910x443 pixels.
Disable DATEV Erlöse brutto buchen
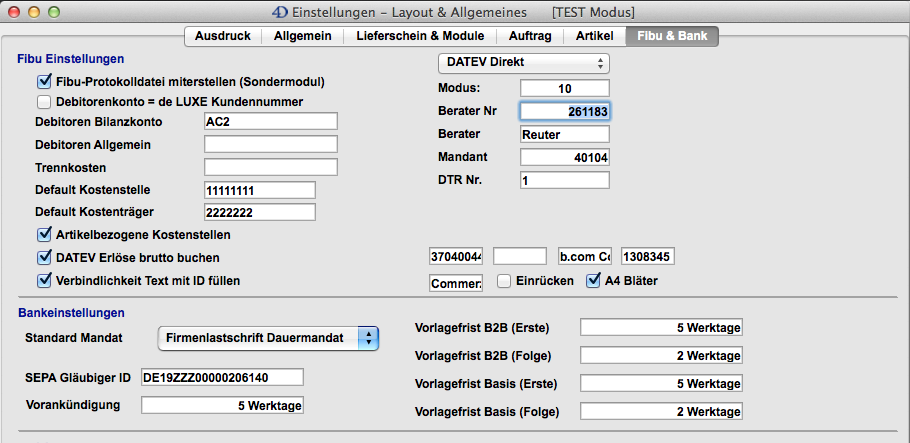pos(44,258)
